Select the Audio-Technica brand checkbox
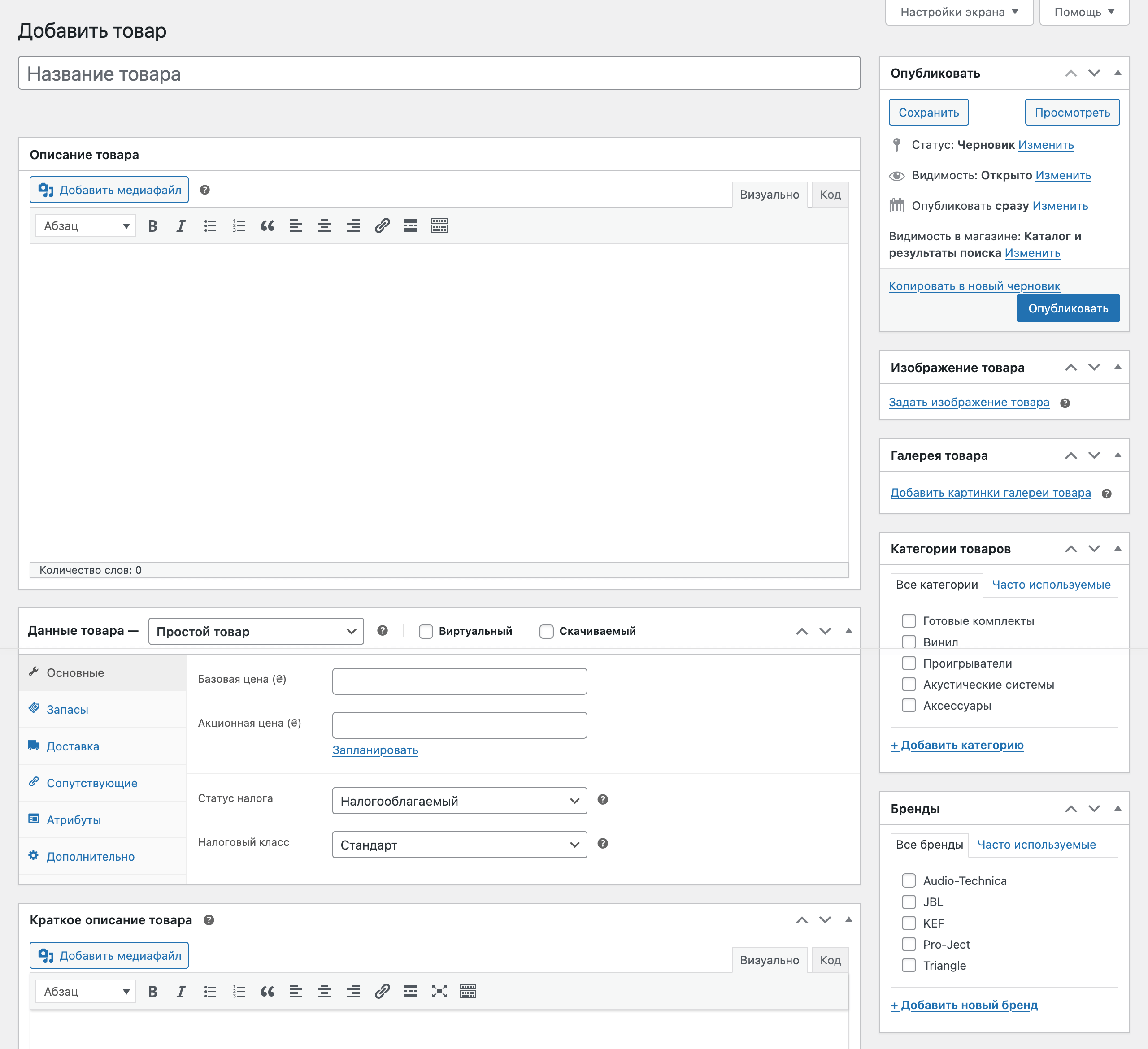1148x1049 pixels. click(x=909, y=880)
